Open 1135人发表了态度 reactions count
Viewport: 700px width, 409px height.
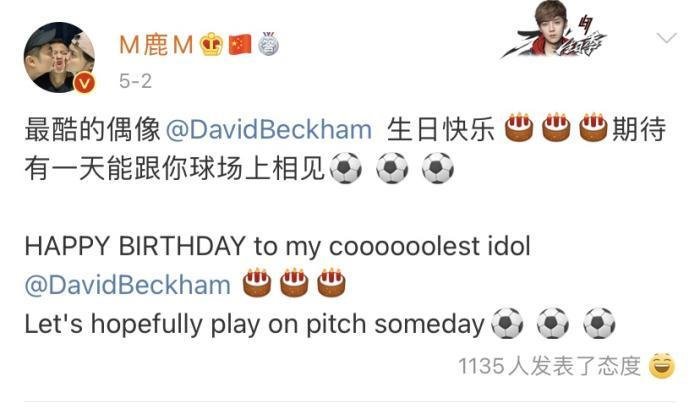tap(550, 367)
